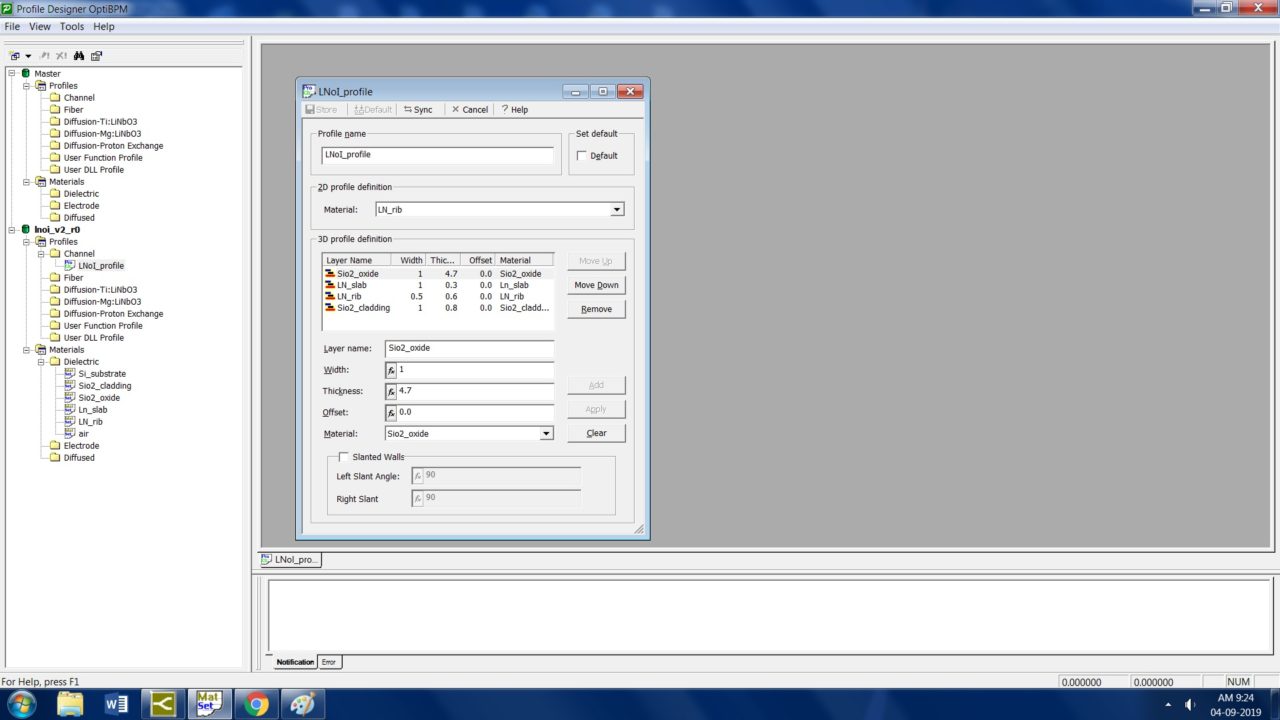The width and height of the screenshot is (1280, 720).
Task: Click the fx icon beside Thickness field
Action: point(391,392)
